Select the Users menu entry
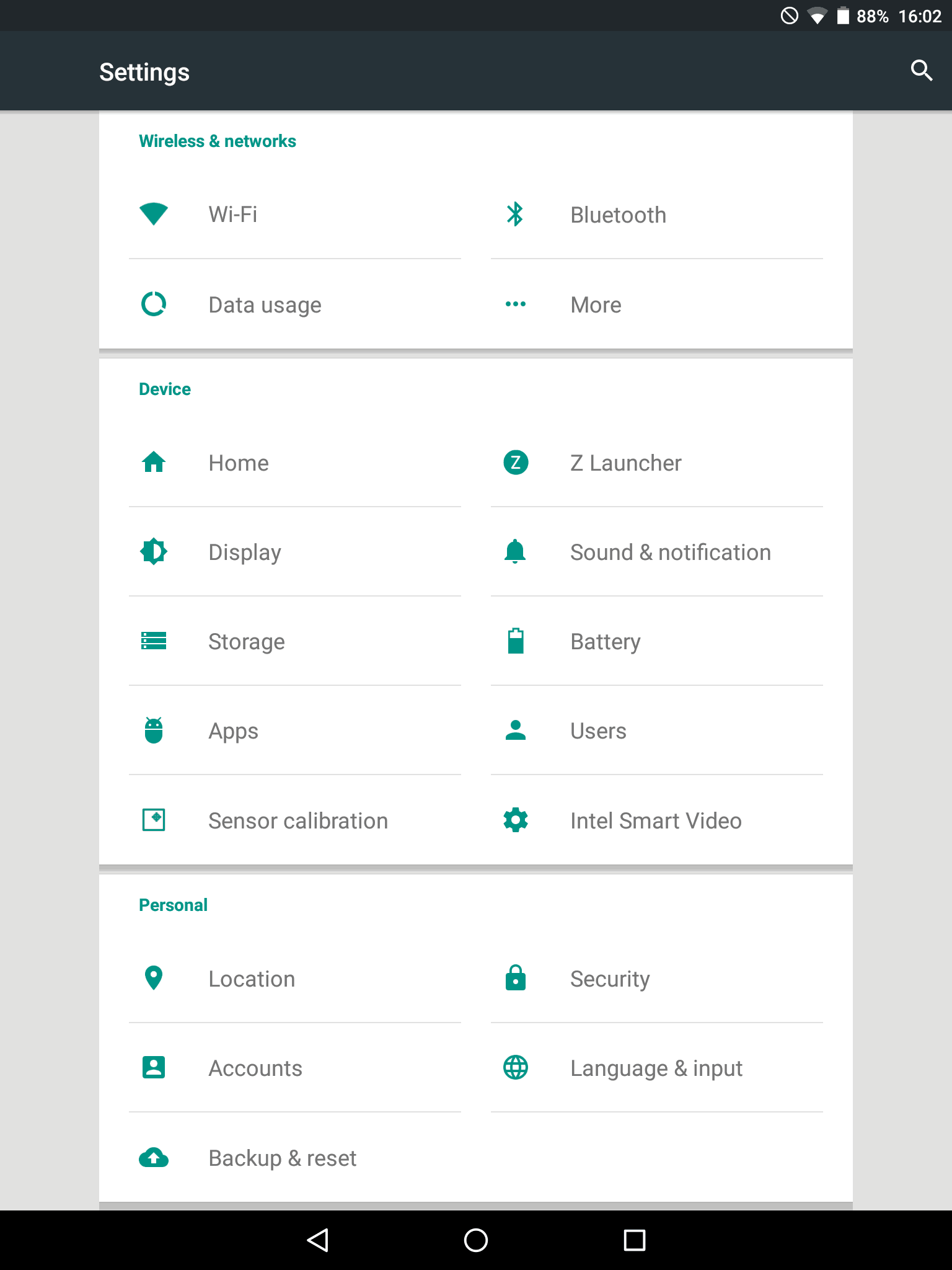 pyautogui.click(x=598, y=731)
